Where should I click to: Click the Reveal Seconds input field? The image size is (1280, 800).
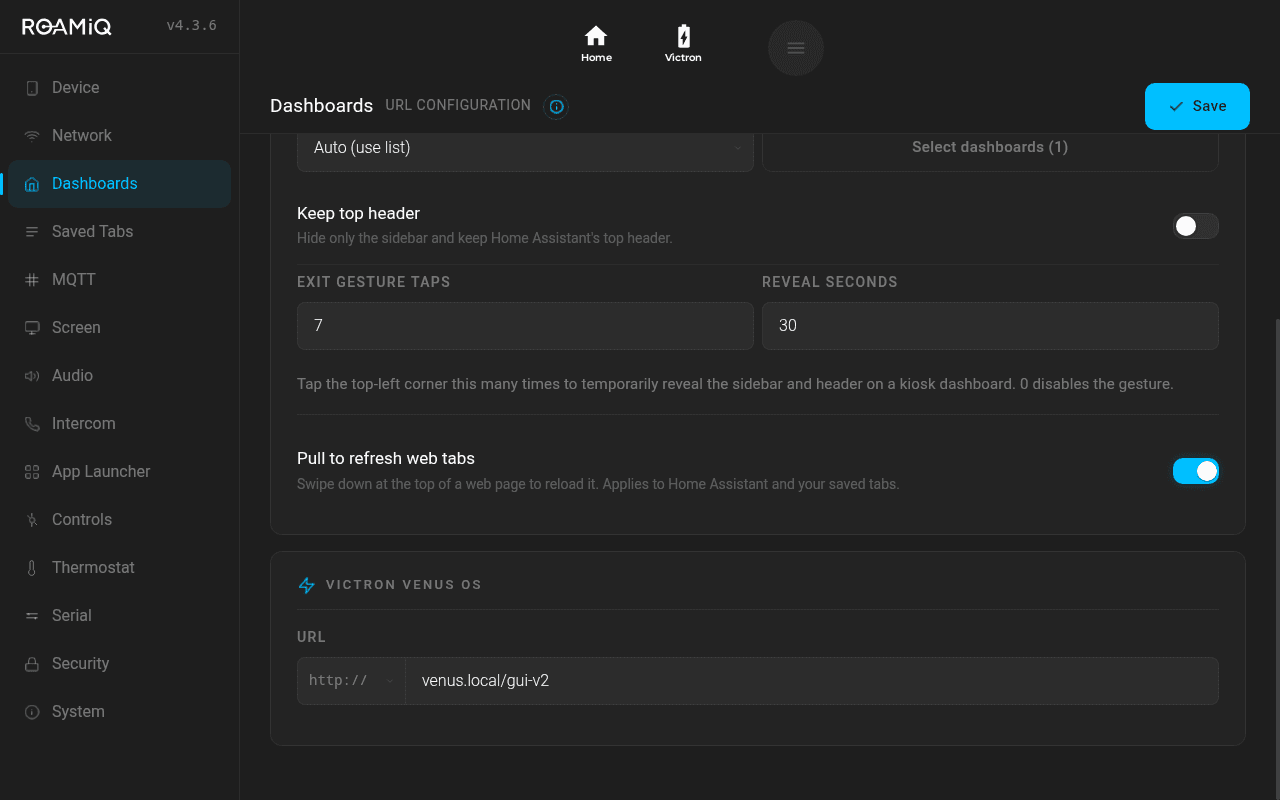[990, 326]
